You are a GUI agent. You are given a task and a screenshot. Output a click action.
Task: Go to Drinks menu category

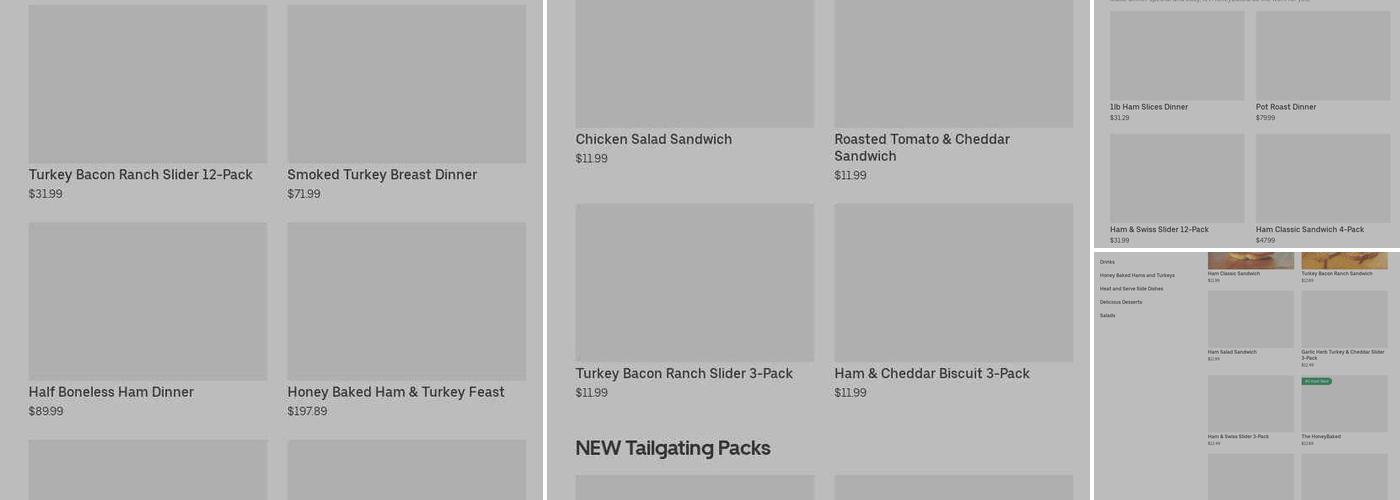point(1107,262)
